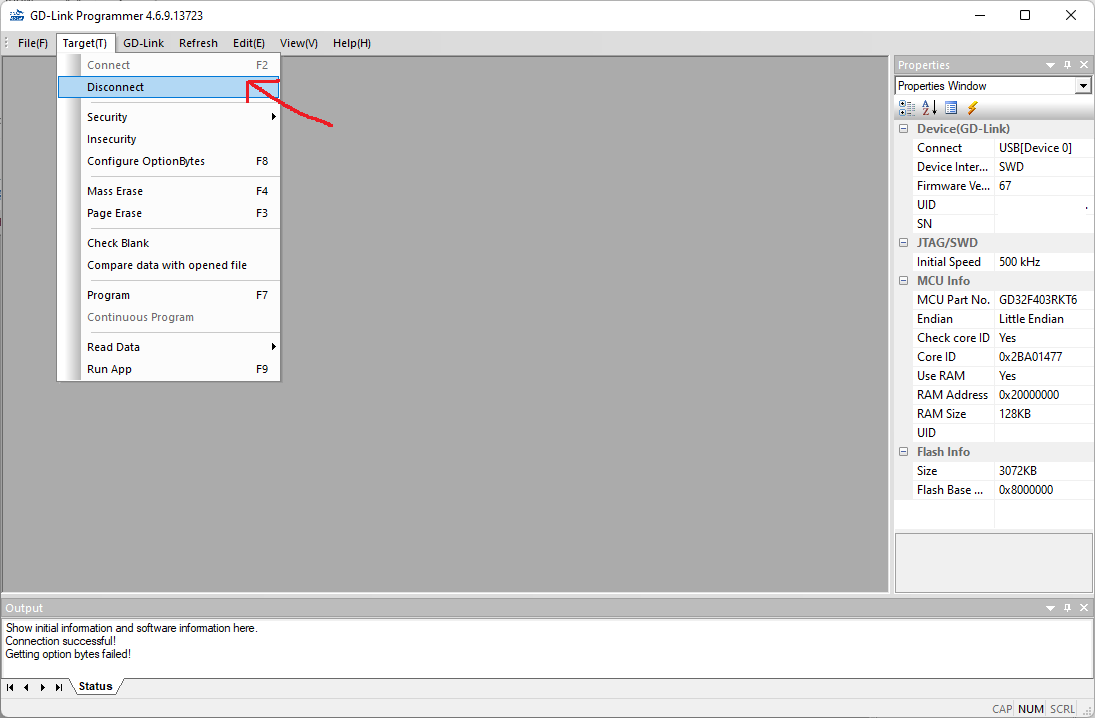Collapse the JTAG/SWD property group
Screen dimensions: 1095x718
coord(903,242)
